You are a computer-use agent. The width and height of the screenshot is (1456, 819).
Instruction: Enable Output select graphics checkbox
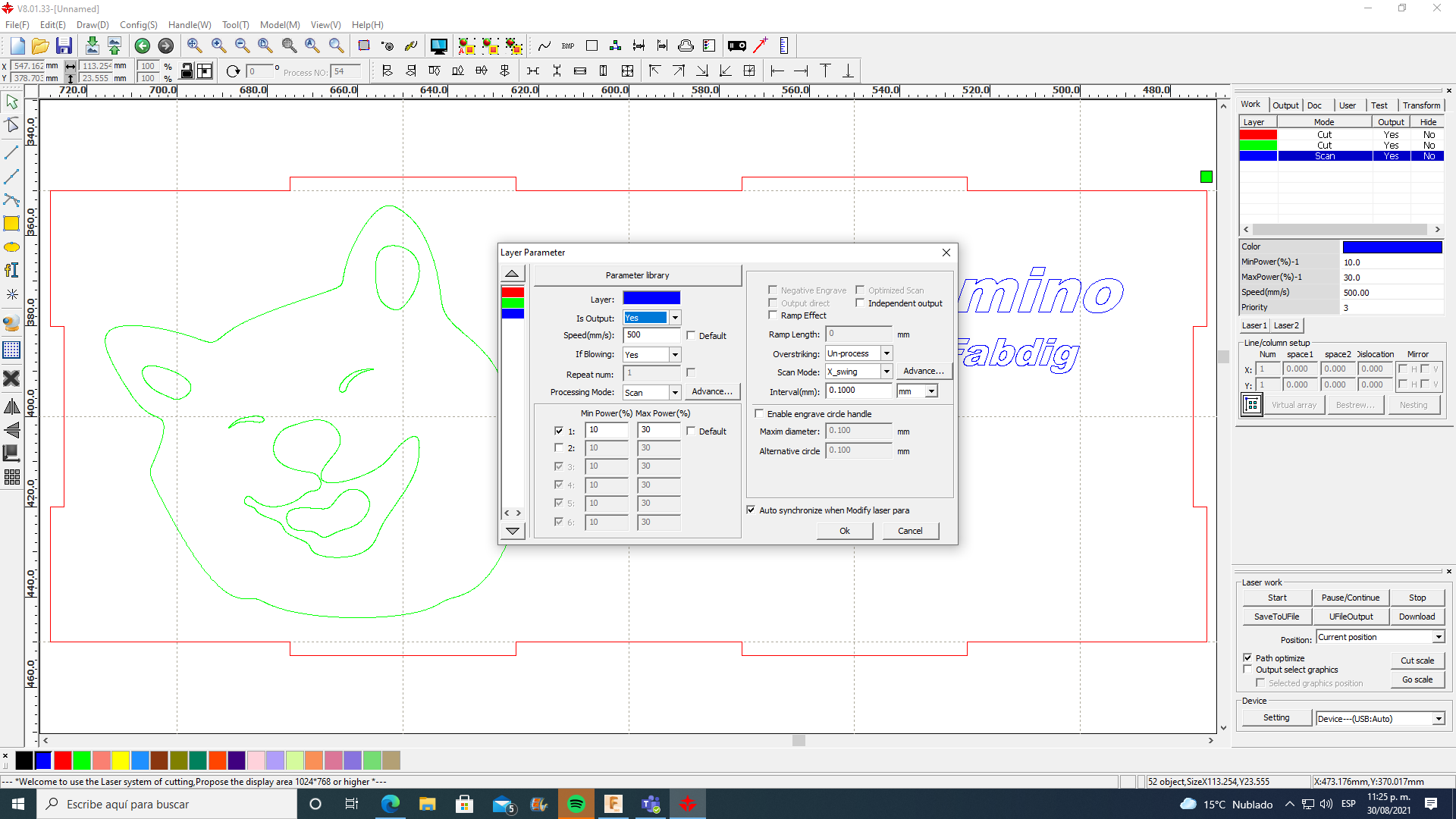1247,670
